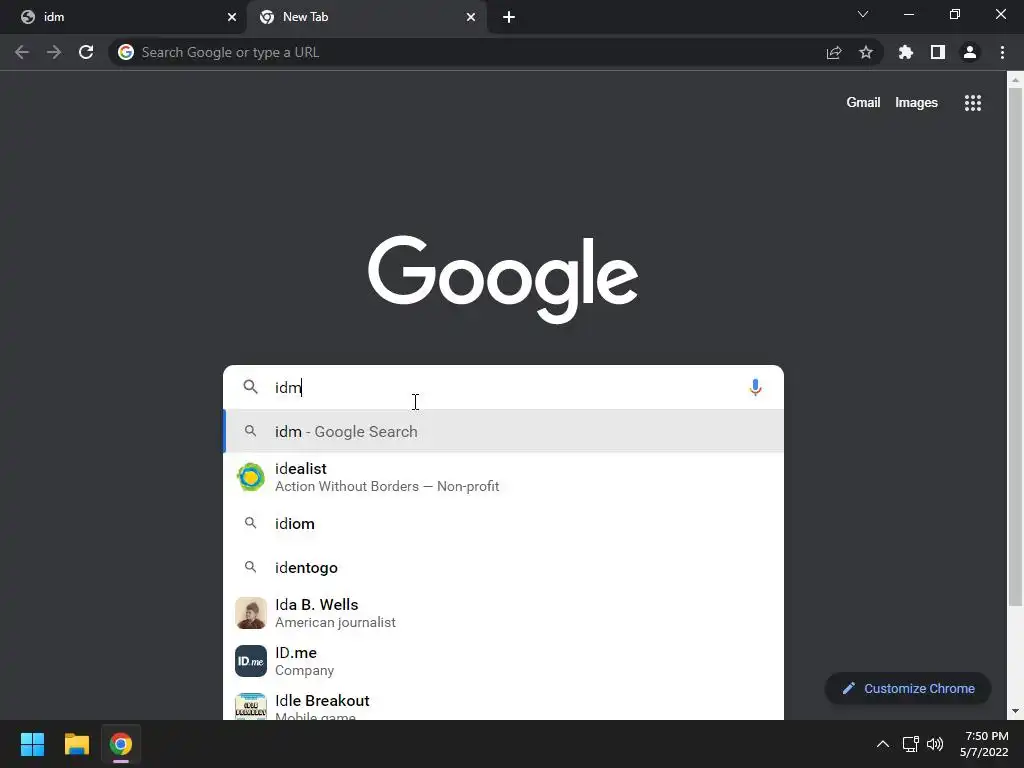Open the Windows Start menu
This screenshot has height=768, width=1024.
pyautogui.click(x=32, y=744)
